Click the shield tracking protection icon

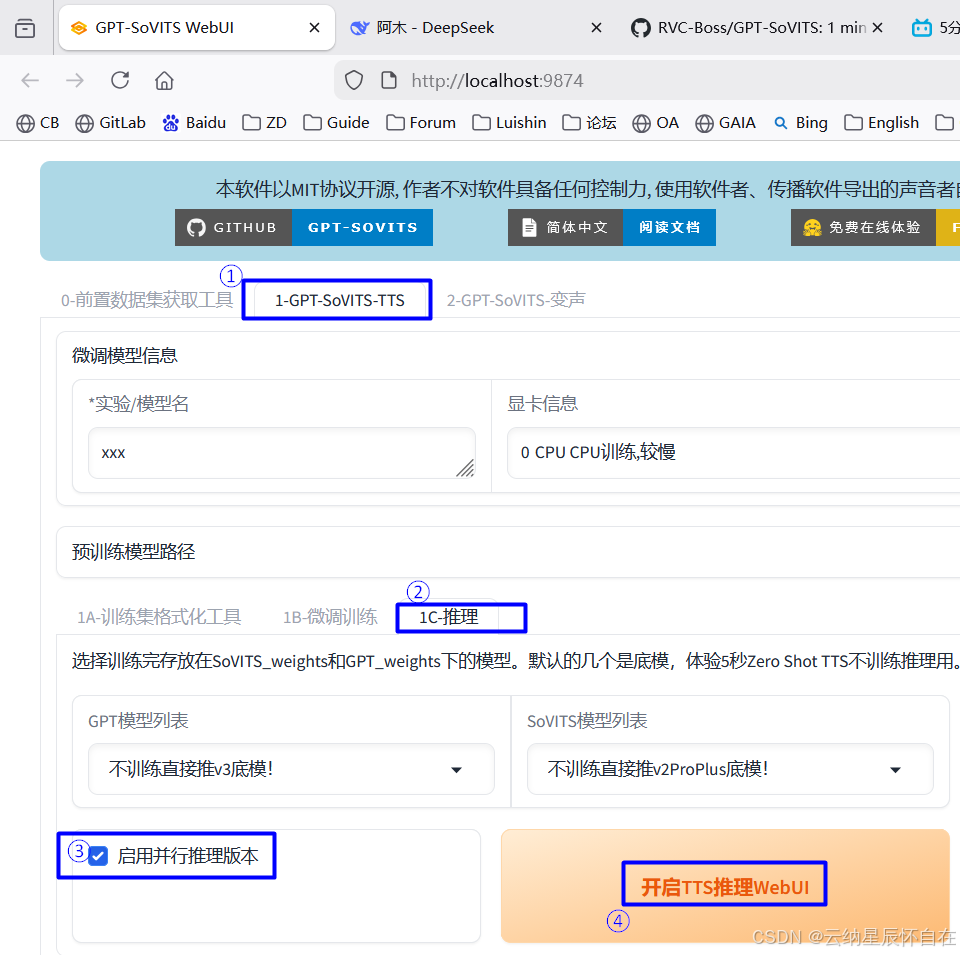click(354, 80)
